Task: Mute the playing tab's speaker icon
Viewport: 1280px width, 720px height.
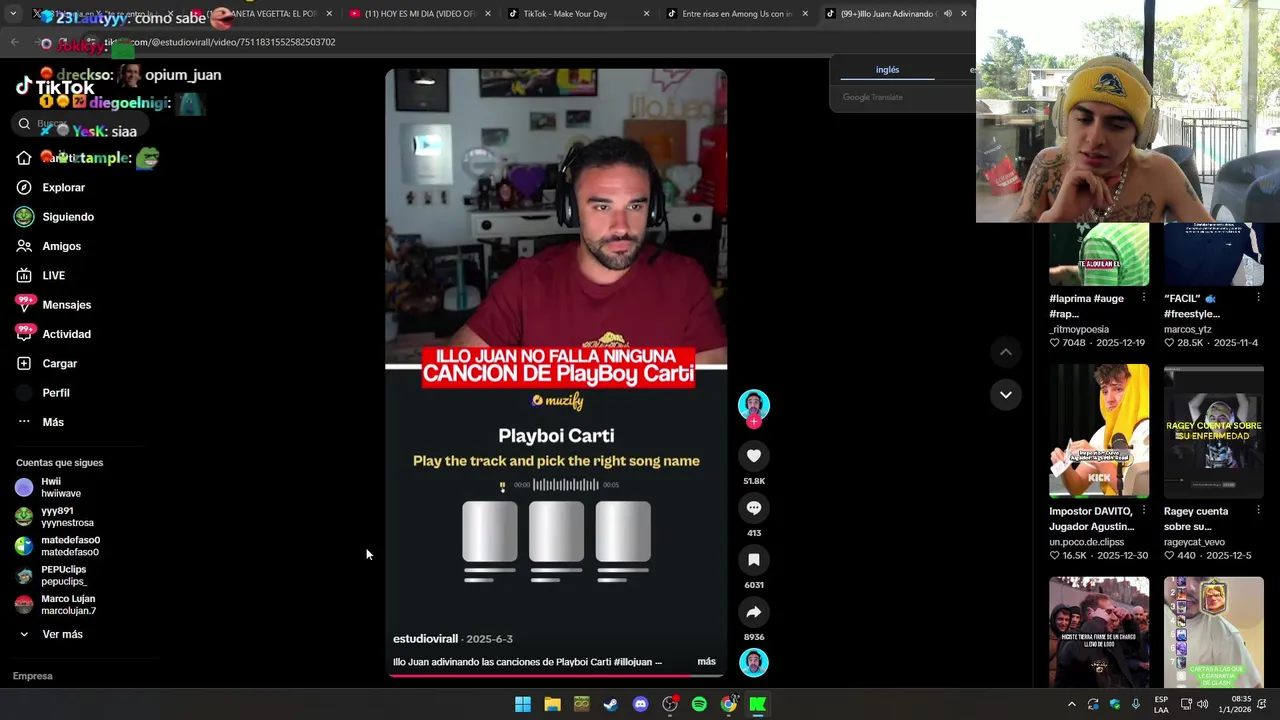Action: pos(947,14)
